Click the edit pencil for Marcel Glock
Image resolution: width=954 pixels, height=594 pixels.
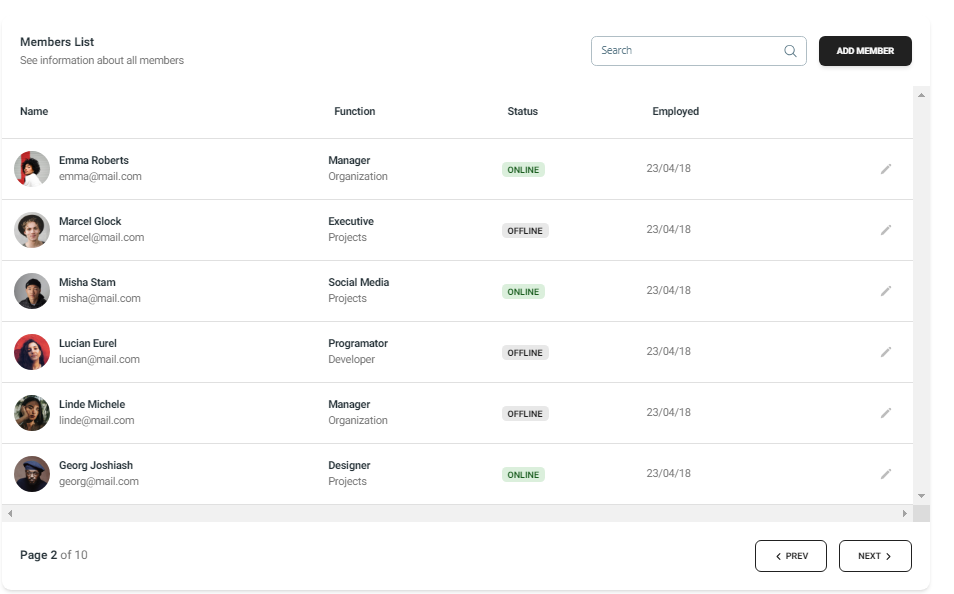tap(885, 230)
